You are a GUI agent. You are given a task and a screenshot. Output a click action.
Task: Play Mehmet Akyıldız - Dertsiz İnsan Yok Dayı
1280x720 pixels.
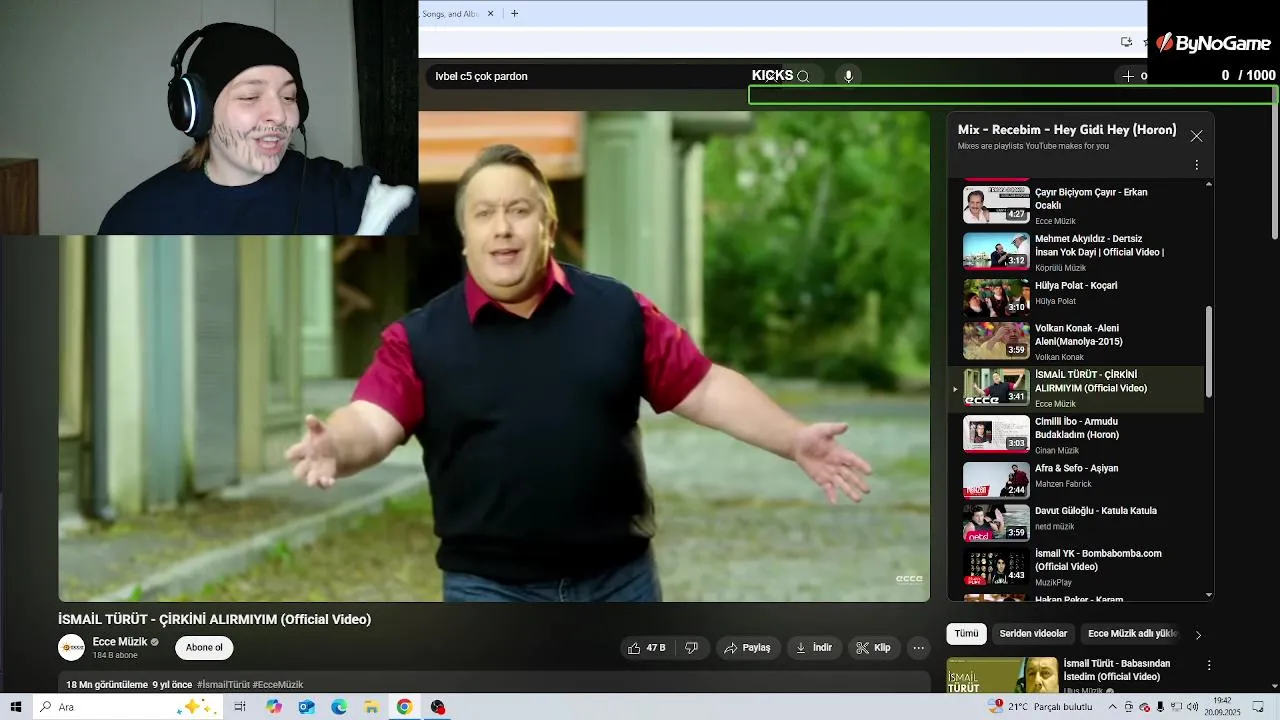pyautogui.click(x=996, y=252)
